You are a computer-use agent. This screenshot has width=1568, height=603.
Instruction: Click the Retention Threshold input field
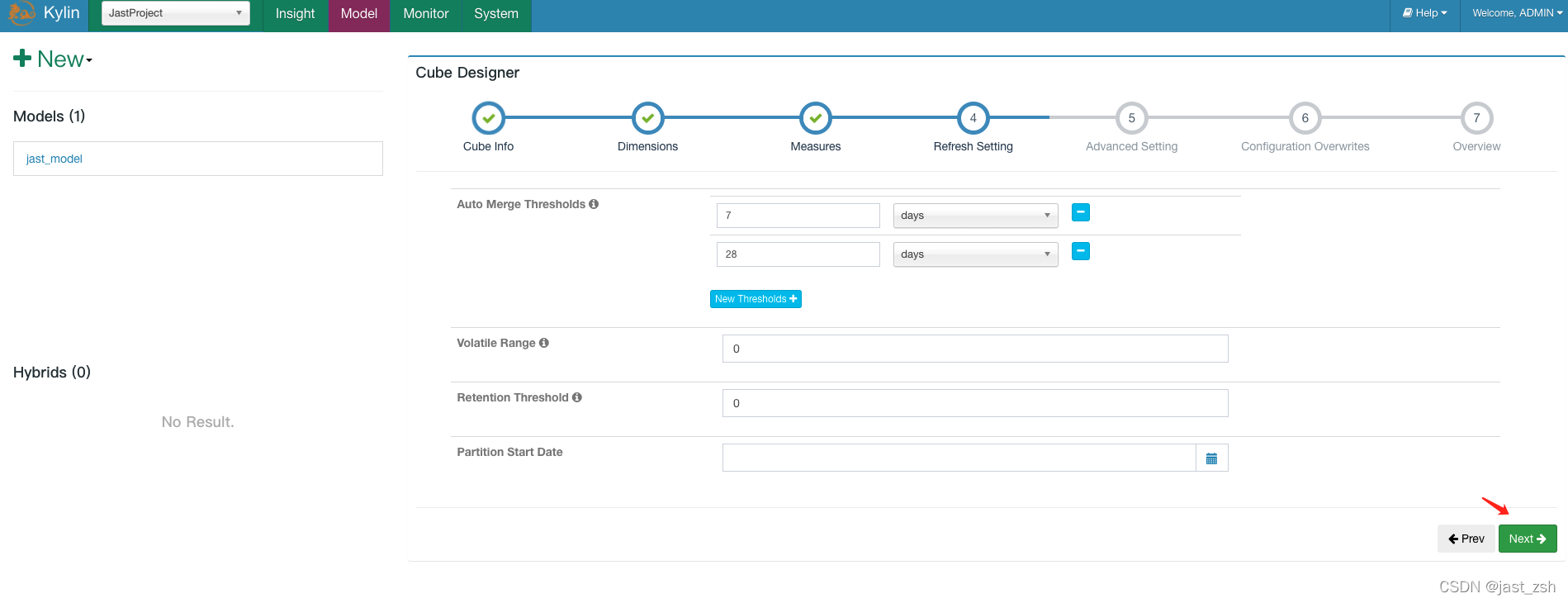pyautogui.click(x=975, y=403)
